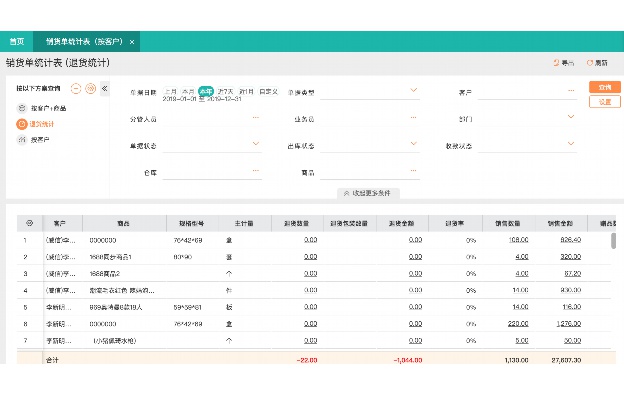Open sales amount link 826.40 in row 1
624x395 pixels.
click(571, 240)
